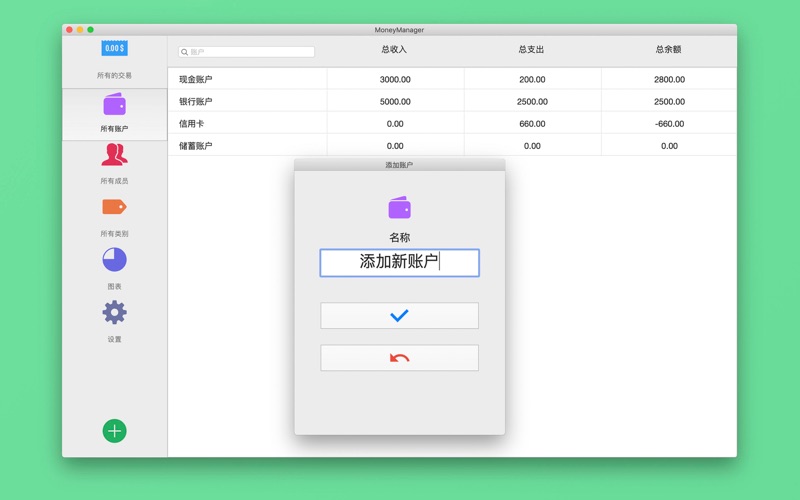800x500 pixels.
Task: Open the 所有成员 members icon
Action: tap(114, 155)
